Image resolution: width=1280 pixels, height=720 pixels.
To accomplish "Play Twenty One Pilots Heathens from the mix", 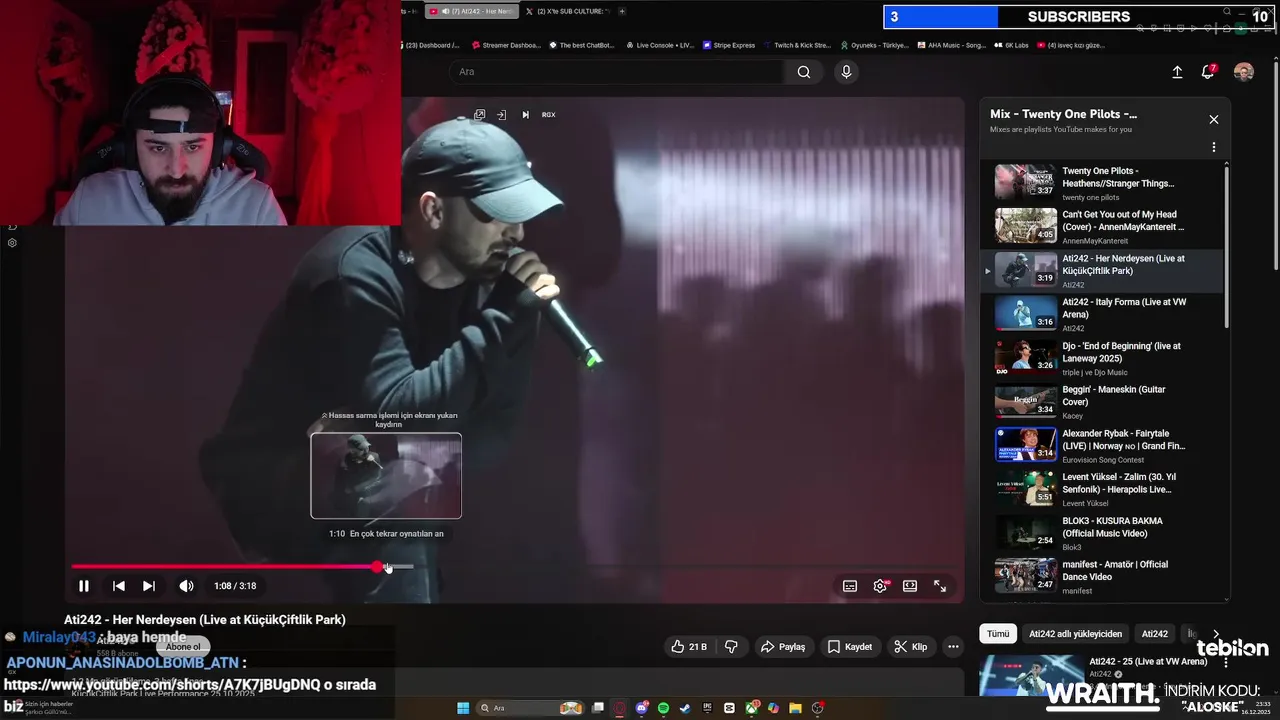I will 1102,183.
